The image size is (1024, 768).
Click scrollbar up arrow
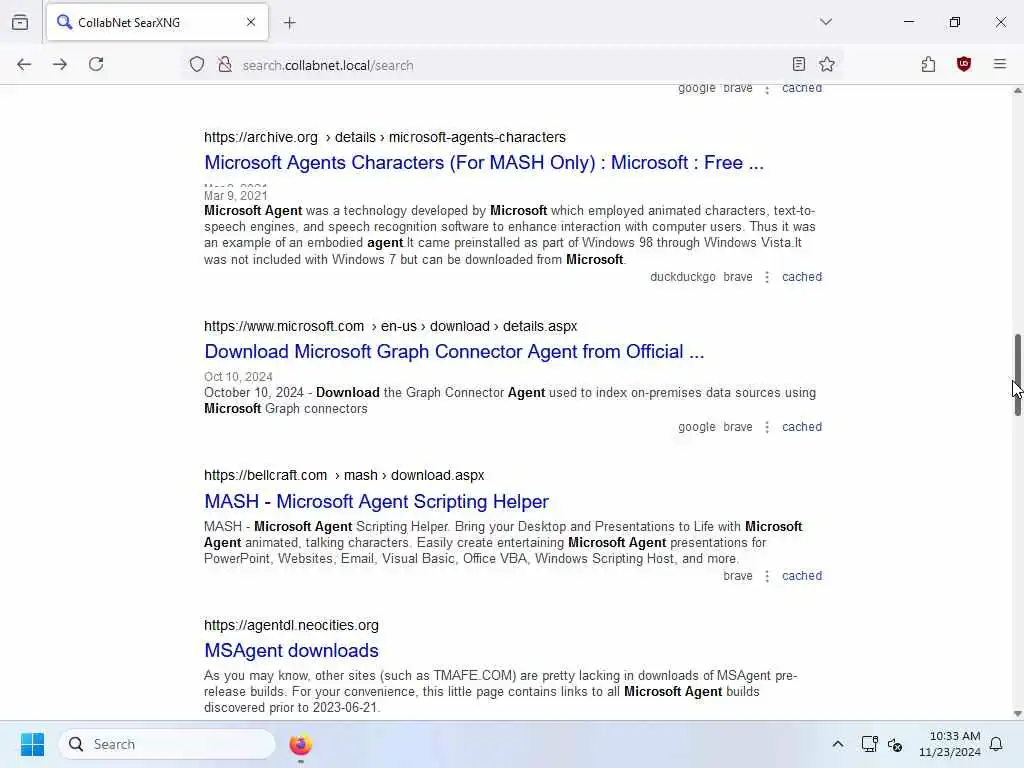point(1017,91)
